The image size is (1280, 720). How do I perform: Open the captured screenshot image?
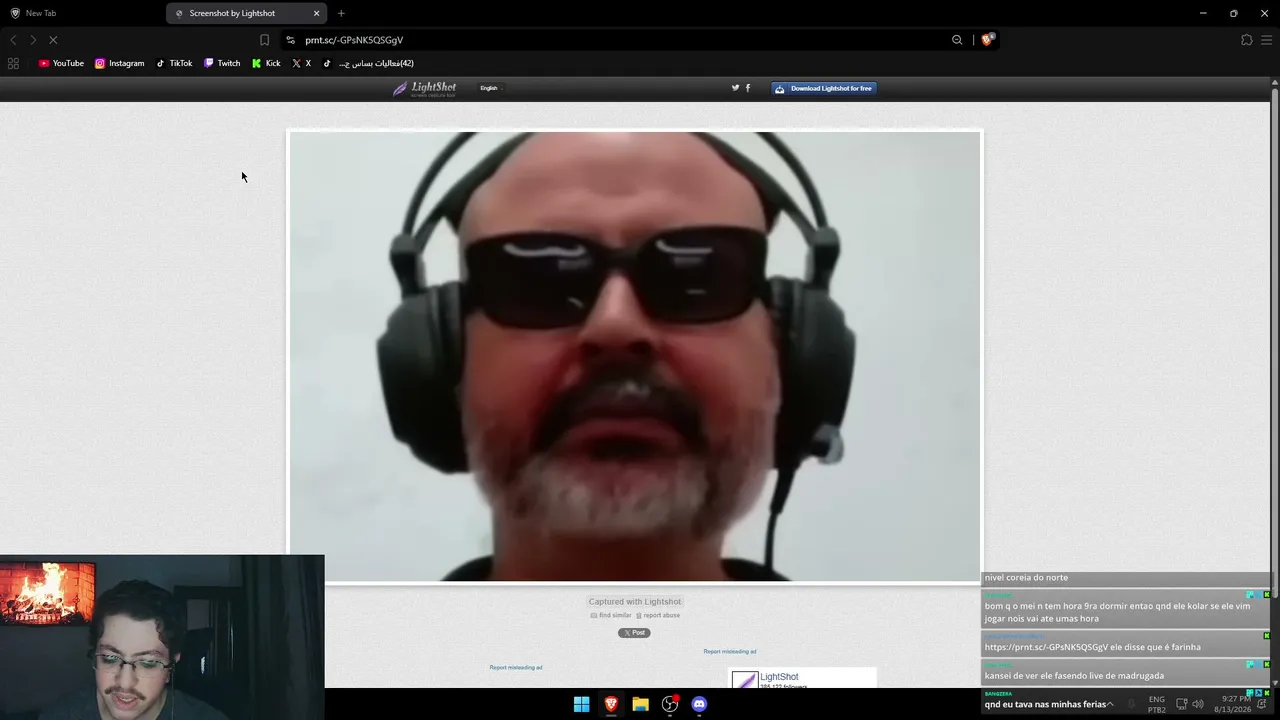pyautogui.click(x=635, y=356)
